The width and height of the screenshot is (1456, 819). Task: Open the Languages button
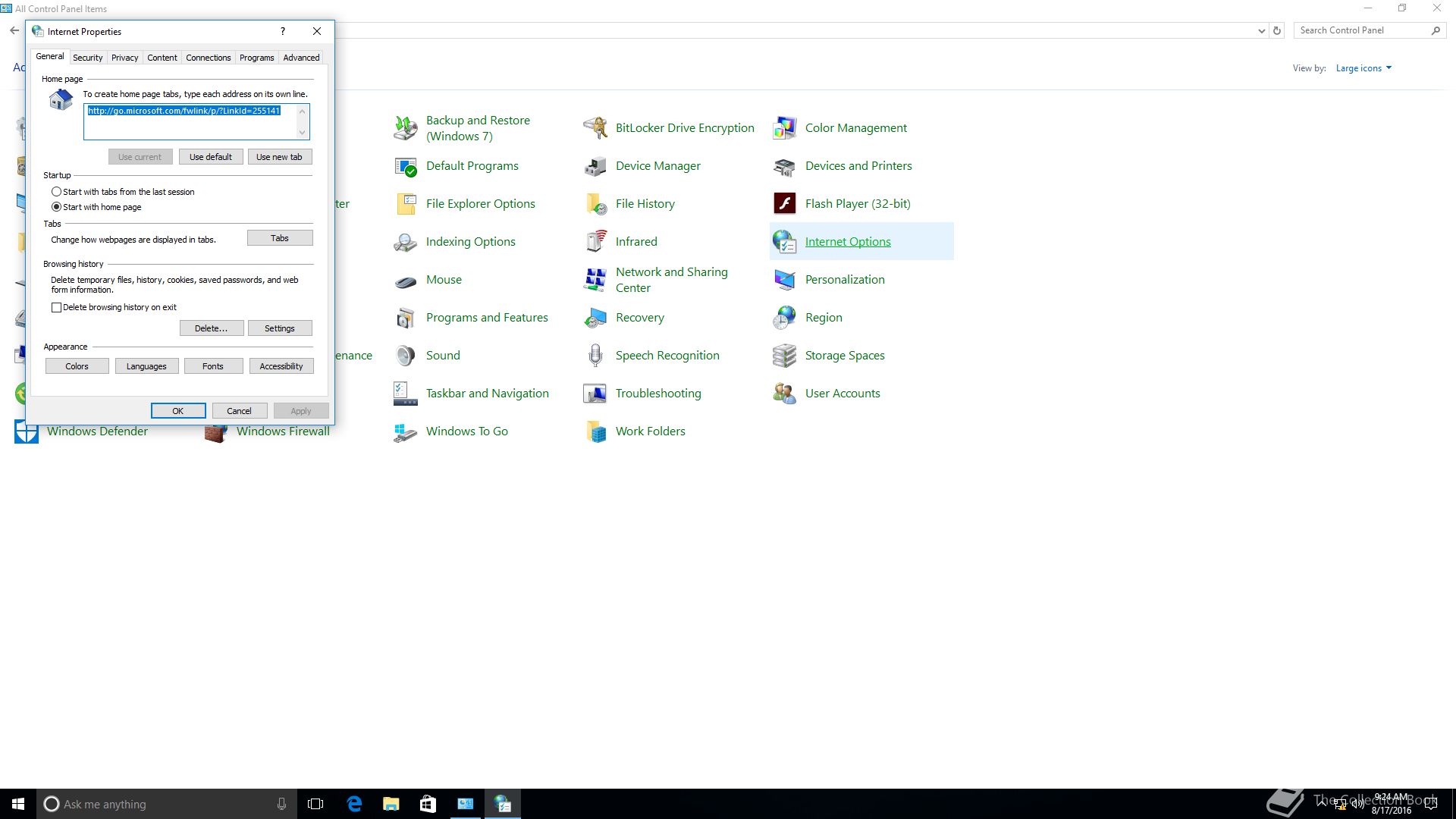tap(146, 366)
